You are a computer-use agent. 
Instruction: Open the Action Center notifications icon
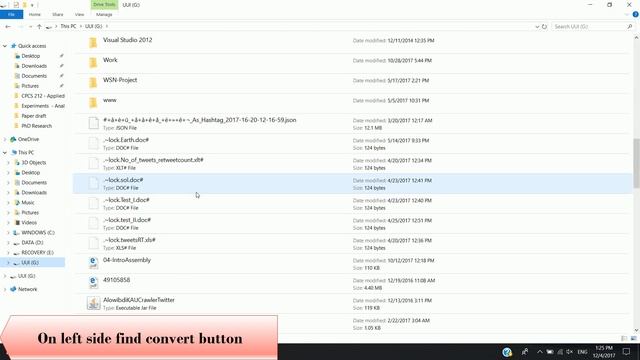[627, 352]
